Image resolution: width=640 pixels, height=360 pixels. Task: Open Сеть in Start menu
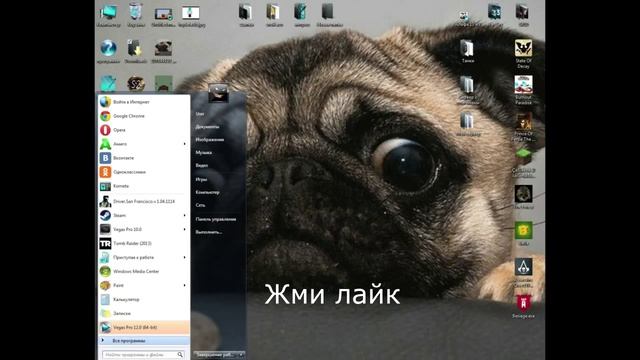(200, 205)
